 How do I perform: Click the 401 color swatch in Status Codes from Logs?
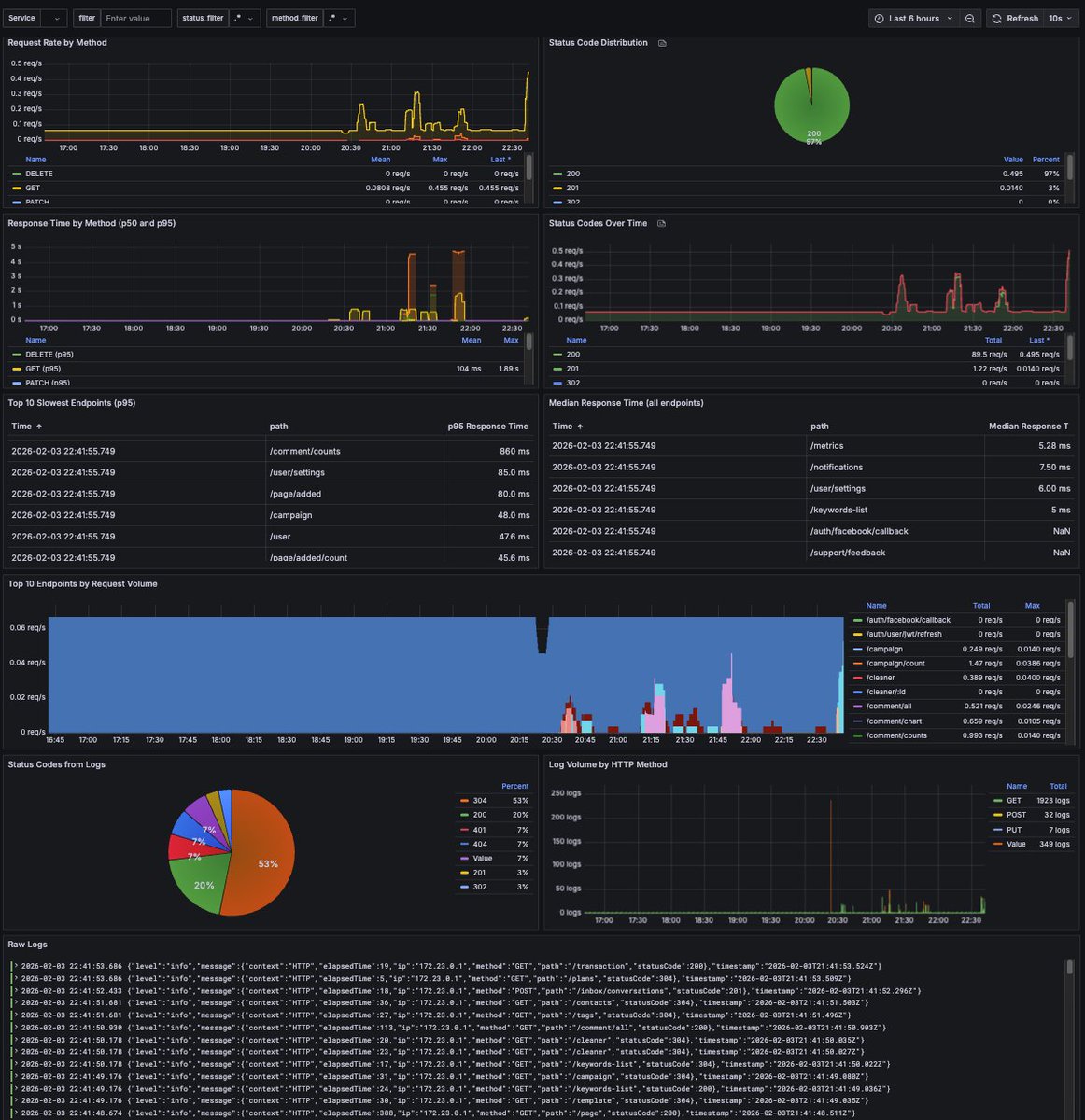[465, 830]
